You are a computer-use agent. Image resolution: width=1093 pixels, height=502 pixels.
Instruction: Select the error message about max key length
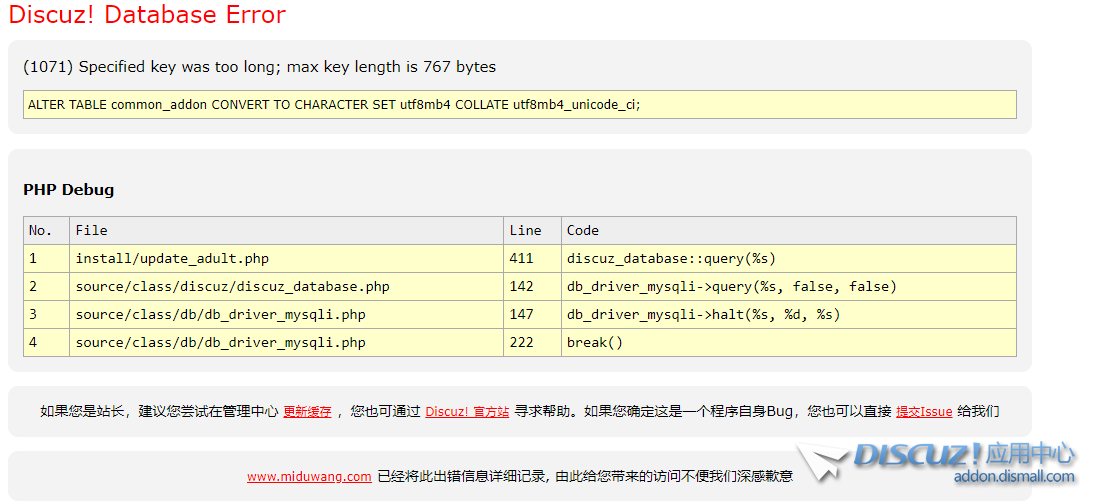pyautogui.click(x=259, y=67)
